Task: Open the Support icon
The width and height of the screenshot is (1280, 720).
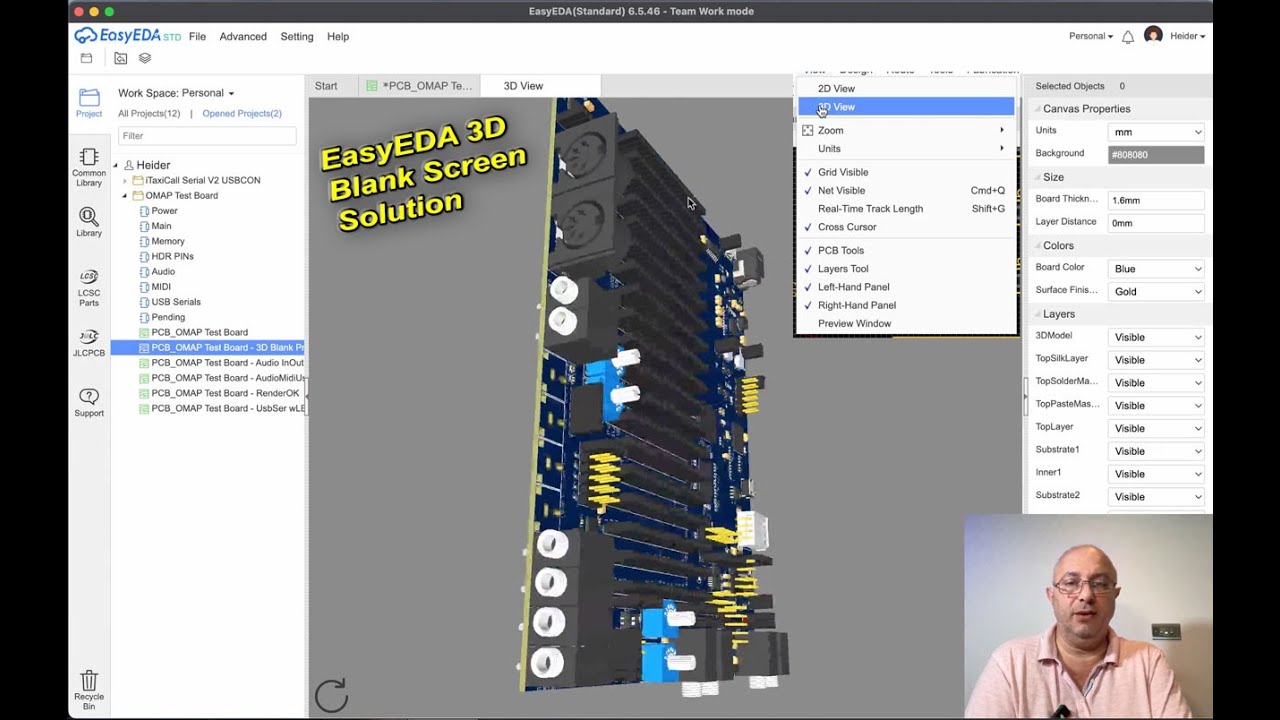Action: (89, 397)
